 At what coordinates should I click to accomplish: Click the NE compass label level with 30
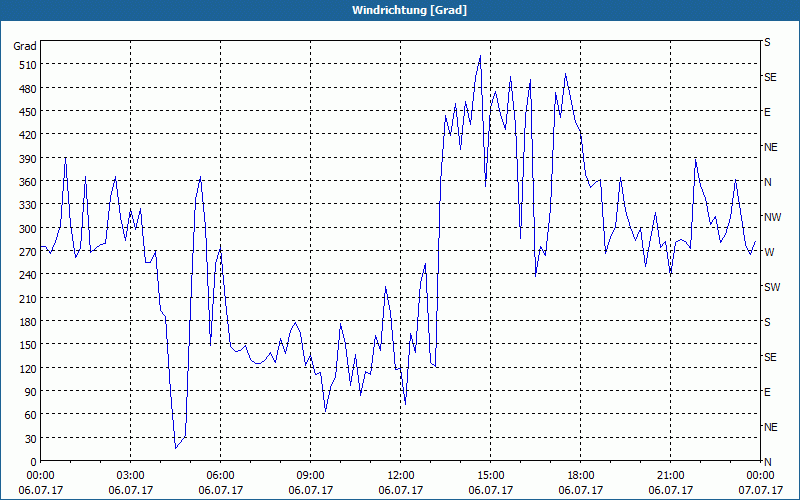[771, 427]
